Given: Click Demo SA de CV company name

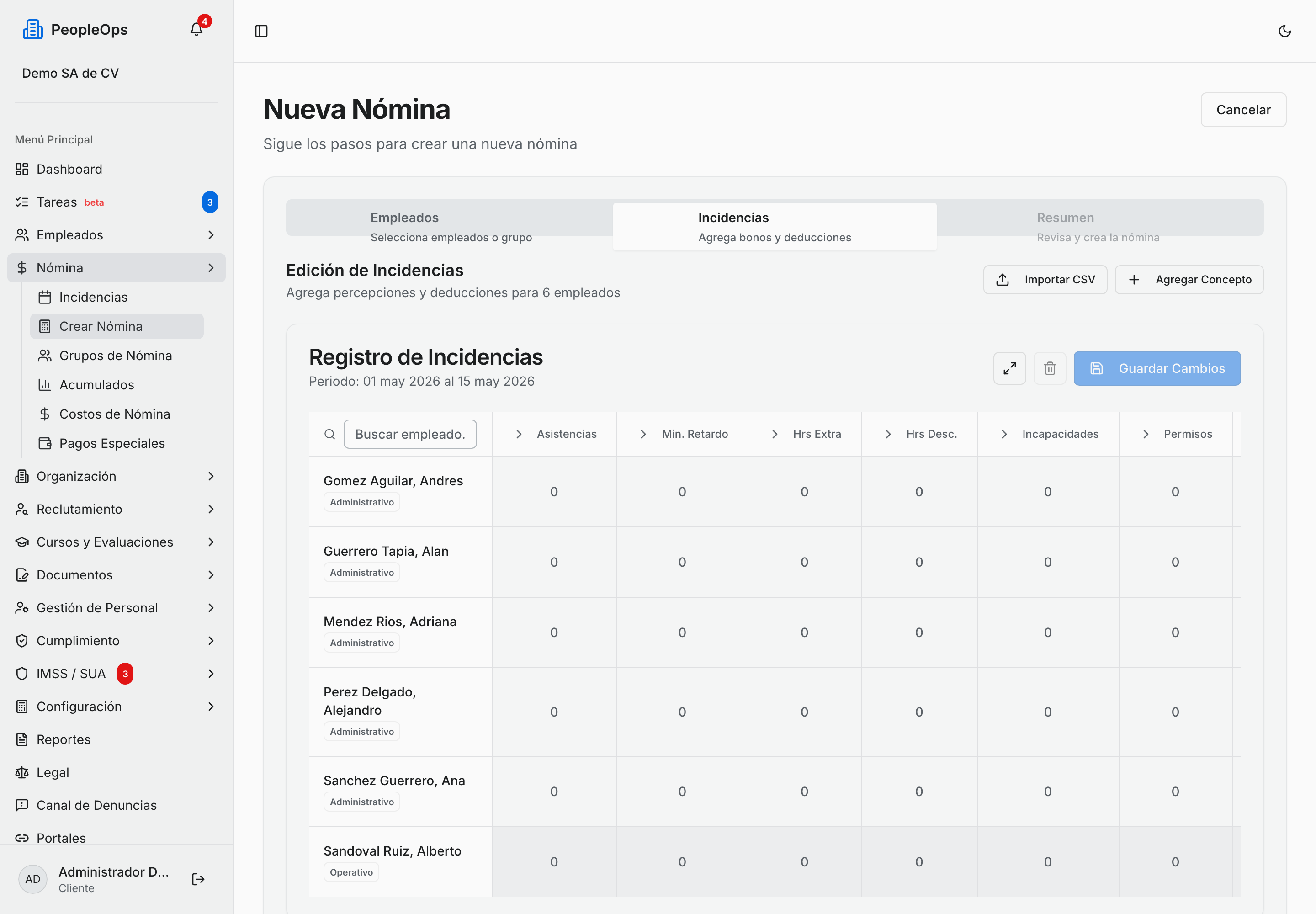Looking at the screenshot, I should click(x=70, y=73).
